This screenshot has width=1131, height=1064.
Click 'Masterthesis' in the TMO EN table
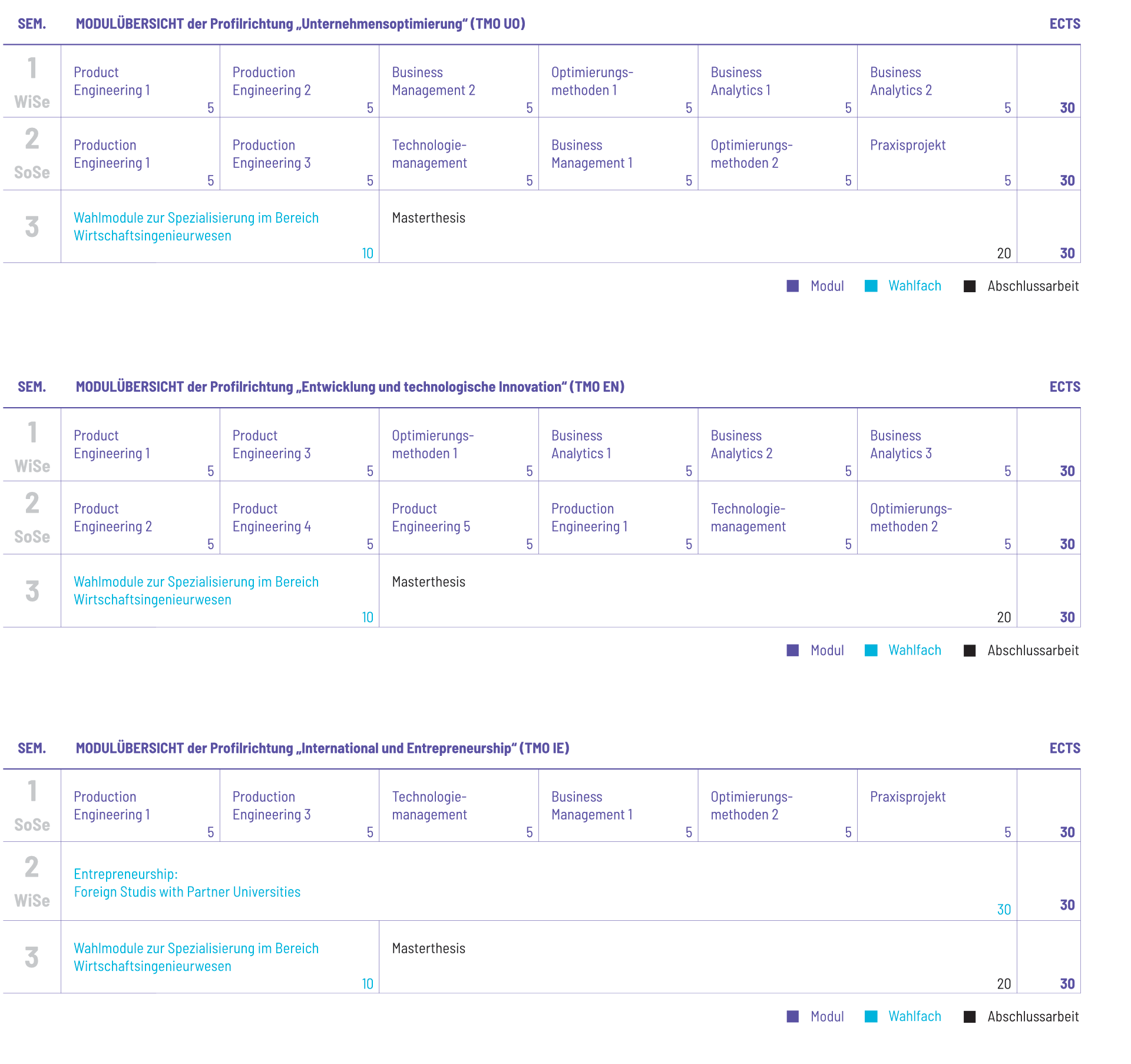pyautogui.click(x=429, y=582)
